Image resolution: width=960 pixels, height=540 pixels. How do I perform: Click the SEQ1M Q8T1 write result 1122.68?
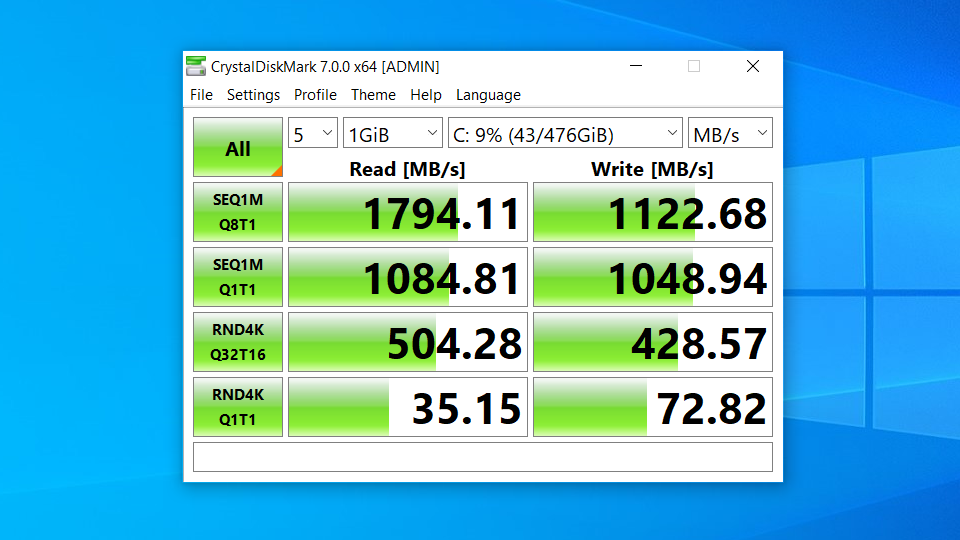click(653, 212)
